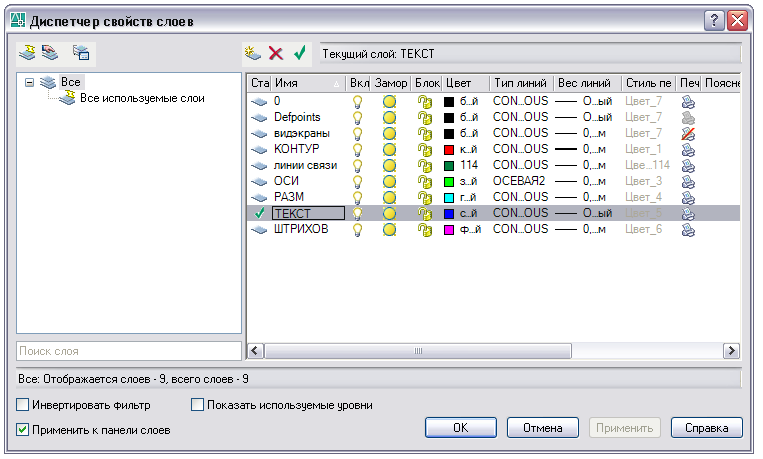Click freeze sun icon of ТЕКСТ layer
Screen dimensions: 763x459
click(x=389, y=214)
